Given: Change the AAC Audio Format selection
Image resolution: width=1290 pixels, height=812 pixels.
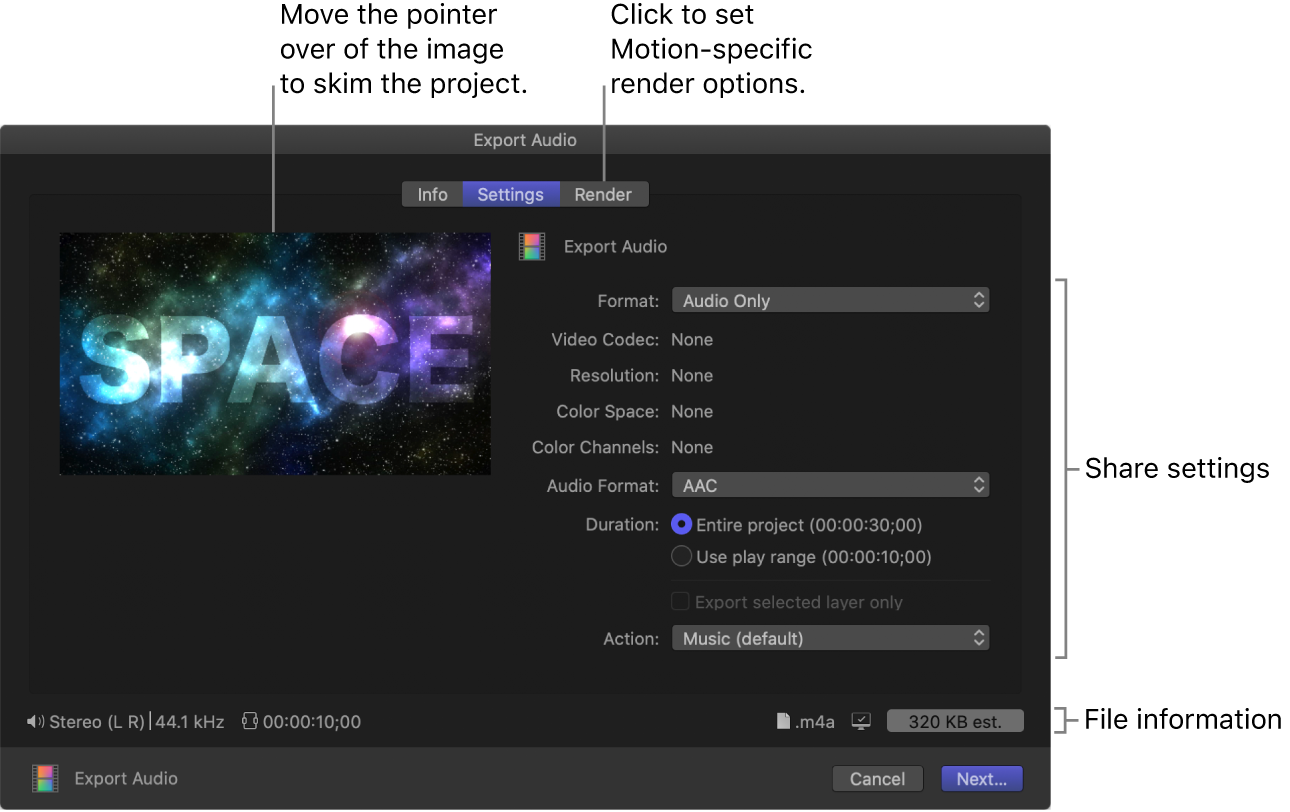Looking at the screenshot, I should (830, 484).
